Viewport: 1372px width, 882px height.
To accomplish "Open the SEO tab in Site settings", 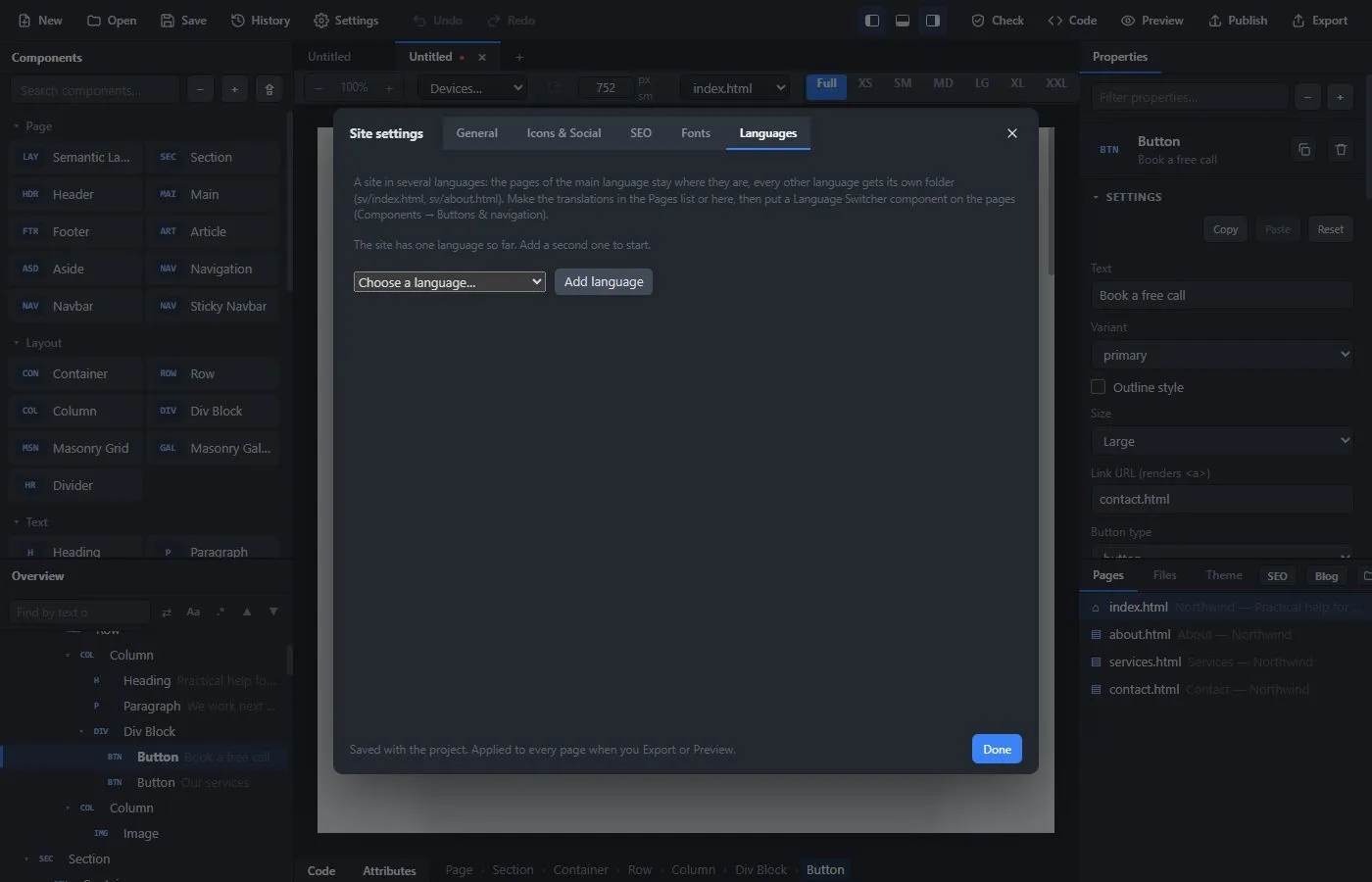I will [641, 133].
